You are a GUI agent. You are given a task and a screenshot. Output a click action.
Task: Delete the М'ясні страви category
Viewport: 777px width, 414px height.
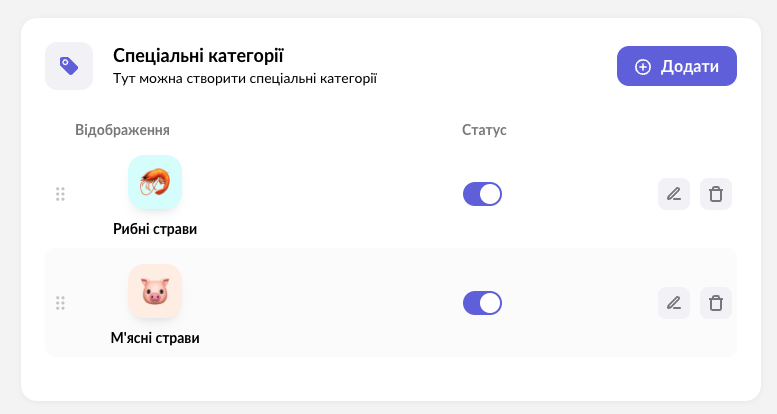(x=716, y=303)
